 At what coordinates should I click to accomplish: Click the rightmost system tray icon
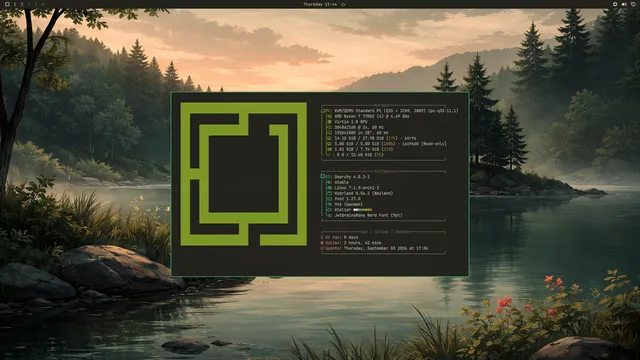pos(633,4)
